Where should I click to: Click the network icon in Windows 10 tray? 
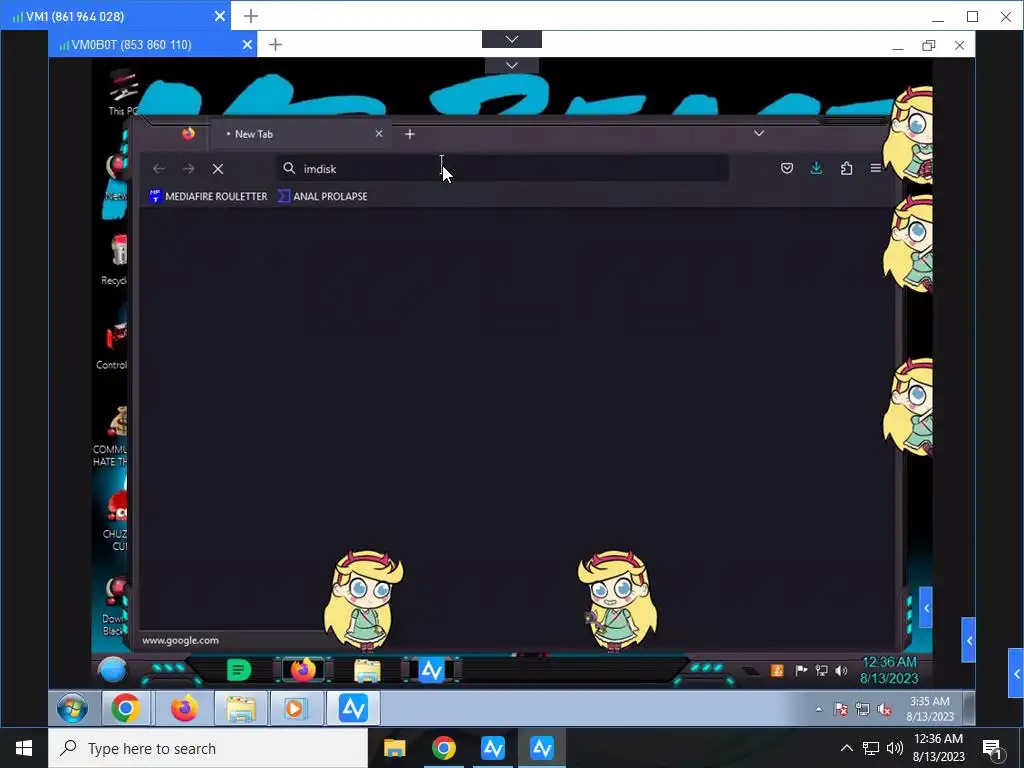[x=871, y=748]
